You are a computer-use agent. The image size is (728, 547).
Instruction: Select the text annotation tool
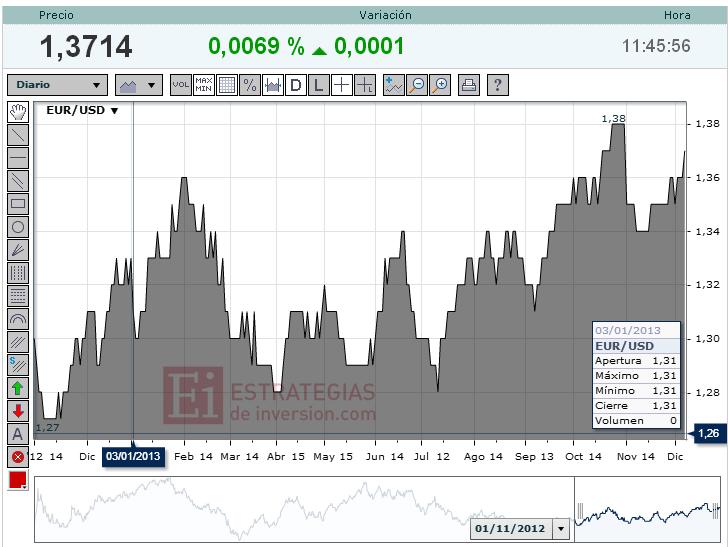17,434
